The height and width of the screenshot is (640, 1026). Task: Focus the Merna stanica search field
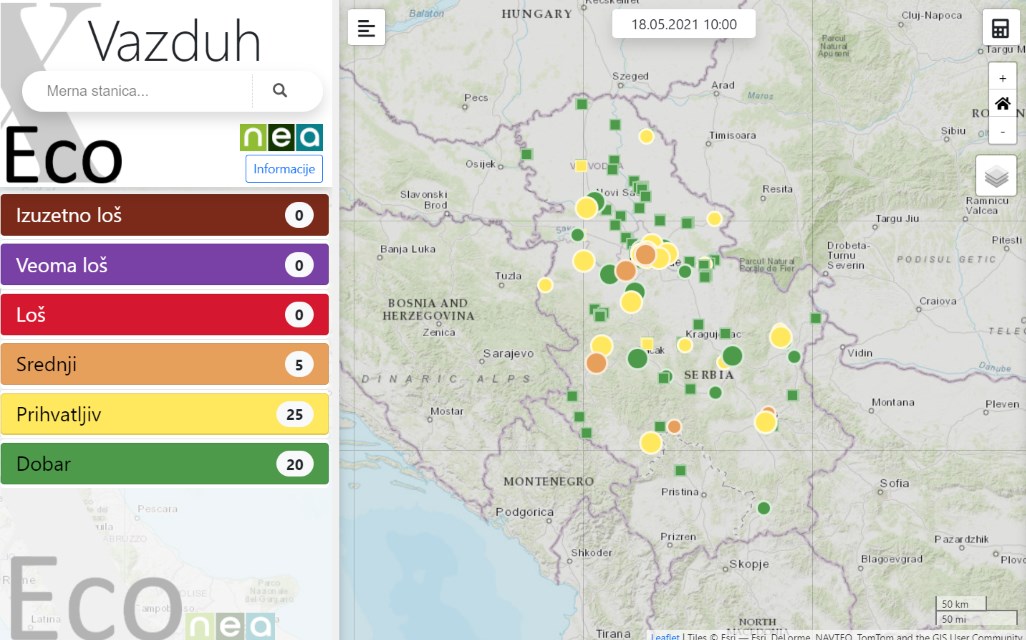pyautogui.click(x=139, y=91)
